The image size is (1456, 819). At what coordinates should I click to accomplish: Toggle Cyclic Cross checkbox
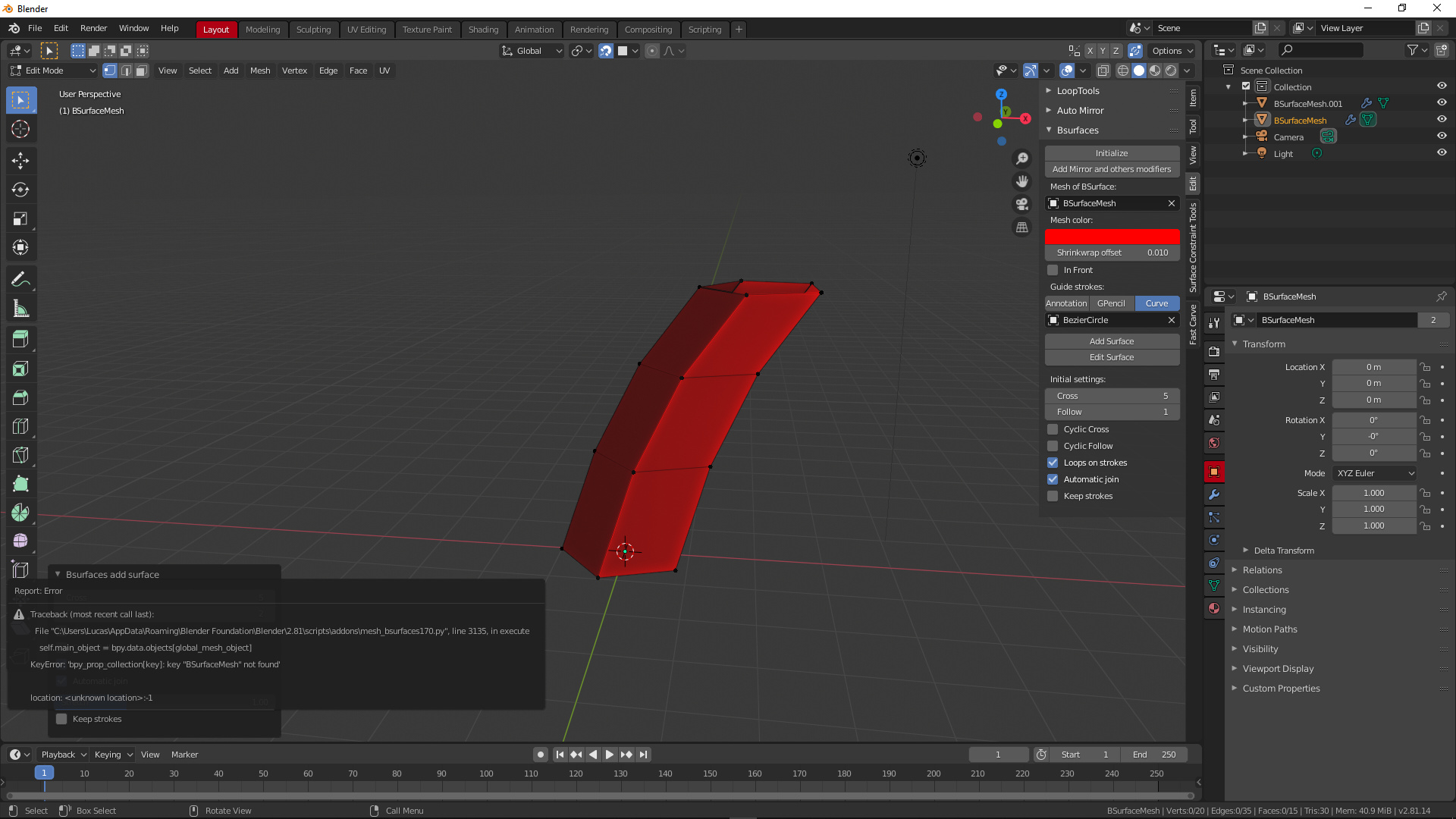click(x=1052, y=429)
